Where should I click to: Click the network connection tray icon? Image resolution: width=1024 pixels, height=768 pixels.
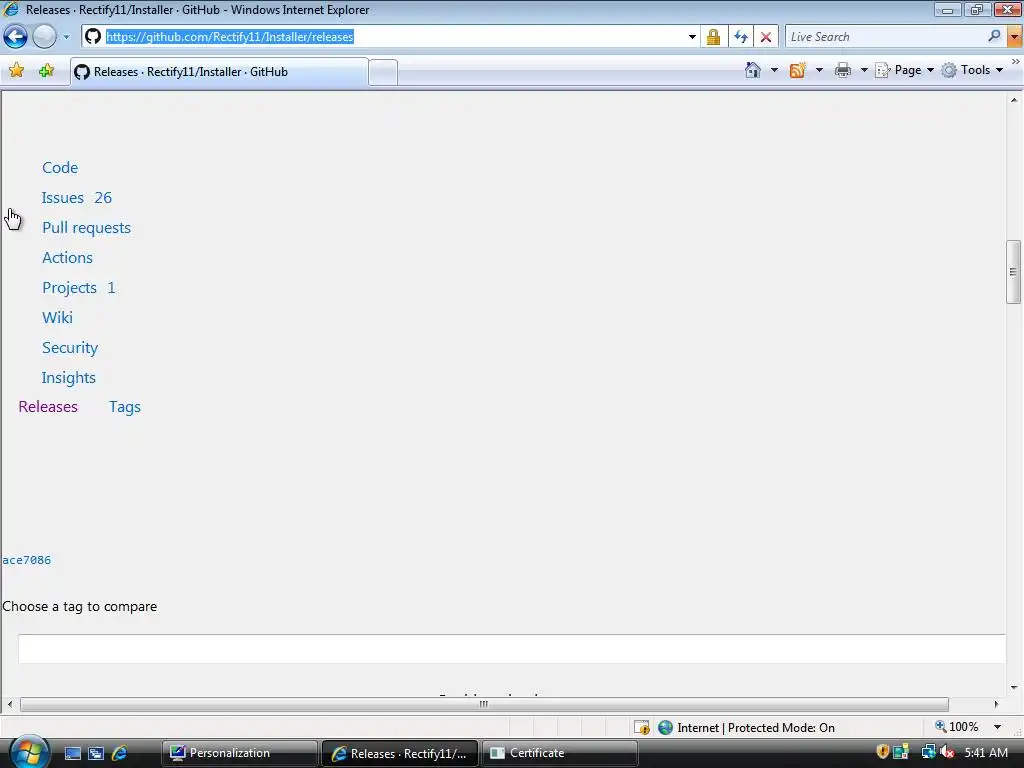point(928,752)
